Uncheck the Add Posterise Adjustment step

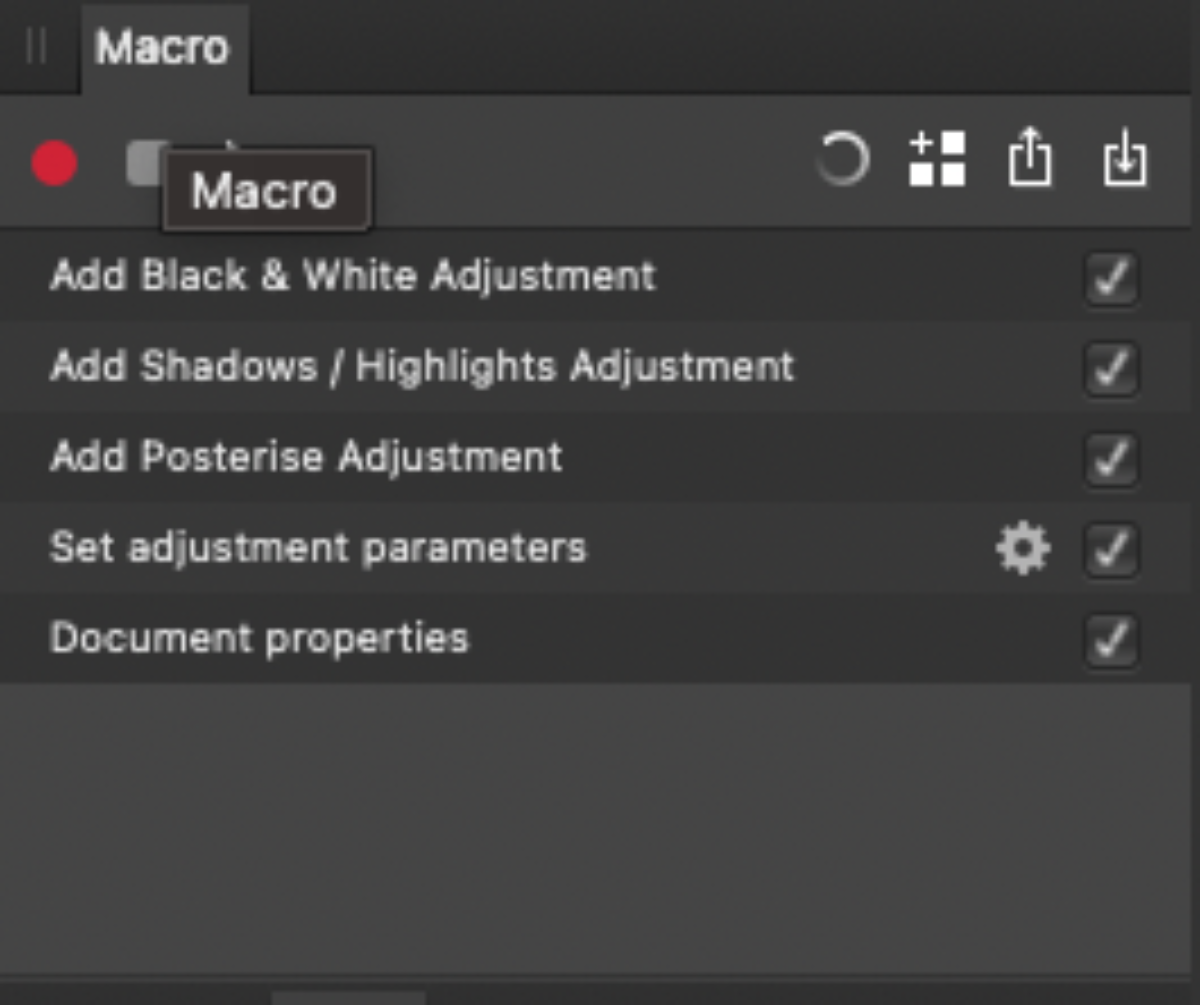point(1110,457)
